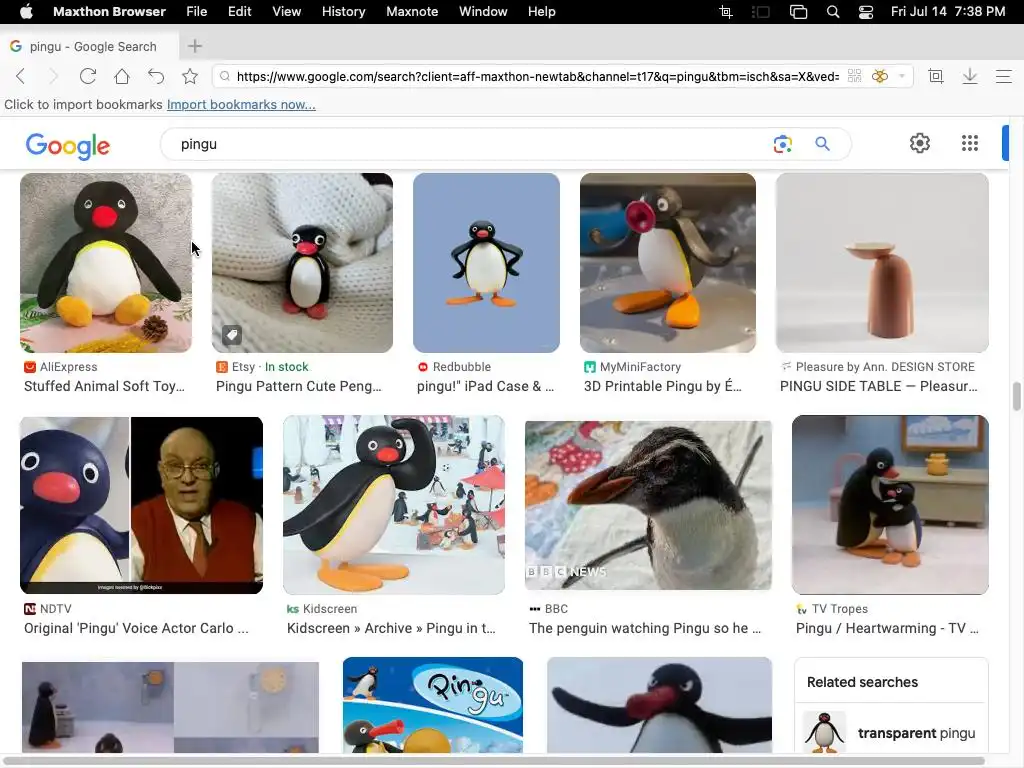Open the History menu

tap(344, 12)
